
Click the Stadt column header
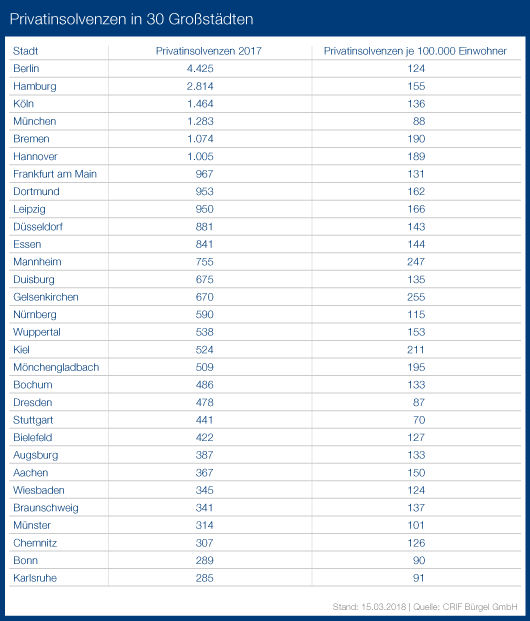(25, 51)
